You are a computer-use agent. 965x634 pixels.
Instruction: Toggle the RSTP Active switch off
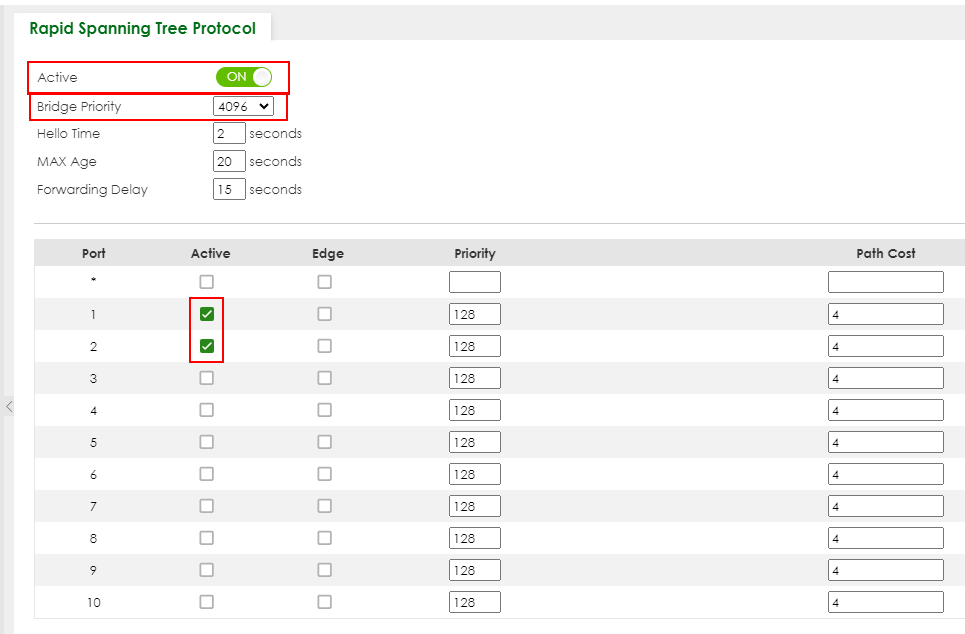(244, 77)
